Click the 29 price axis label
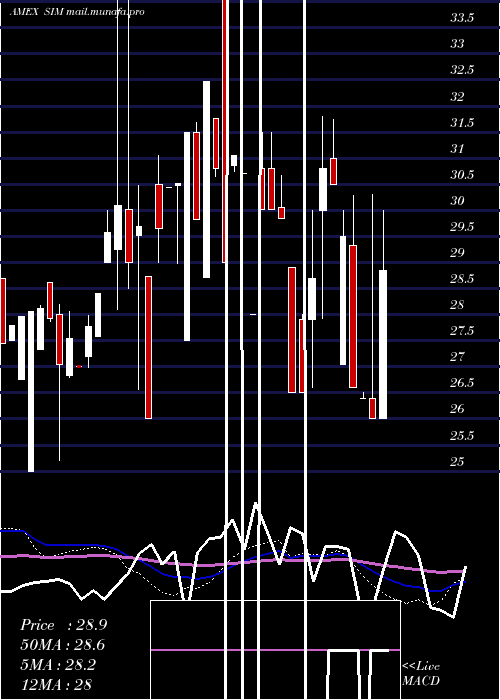The height and width of the screenshot is (700, 500). [457, 253]
